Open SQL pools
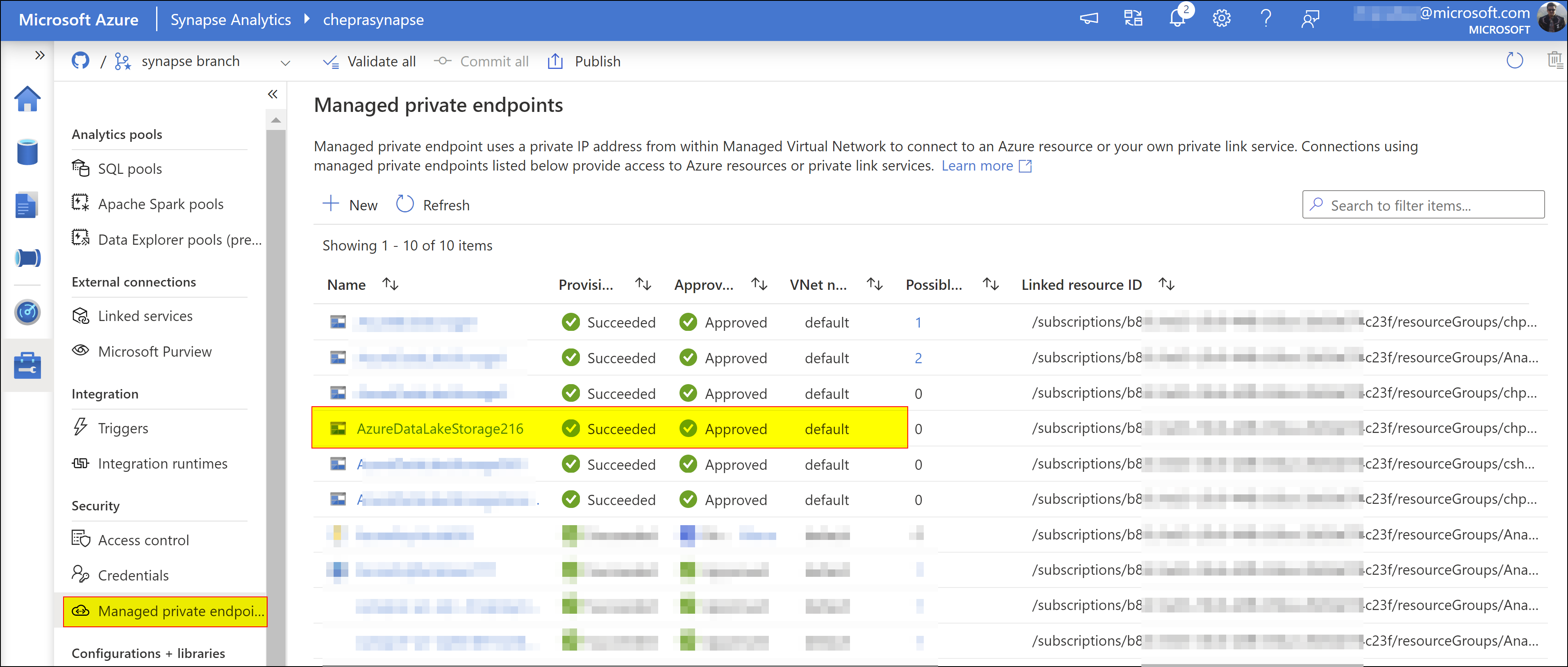The image size is (1568, 667). [x=117, y=169]
